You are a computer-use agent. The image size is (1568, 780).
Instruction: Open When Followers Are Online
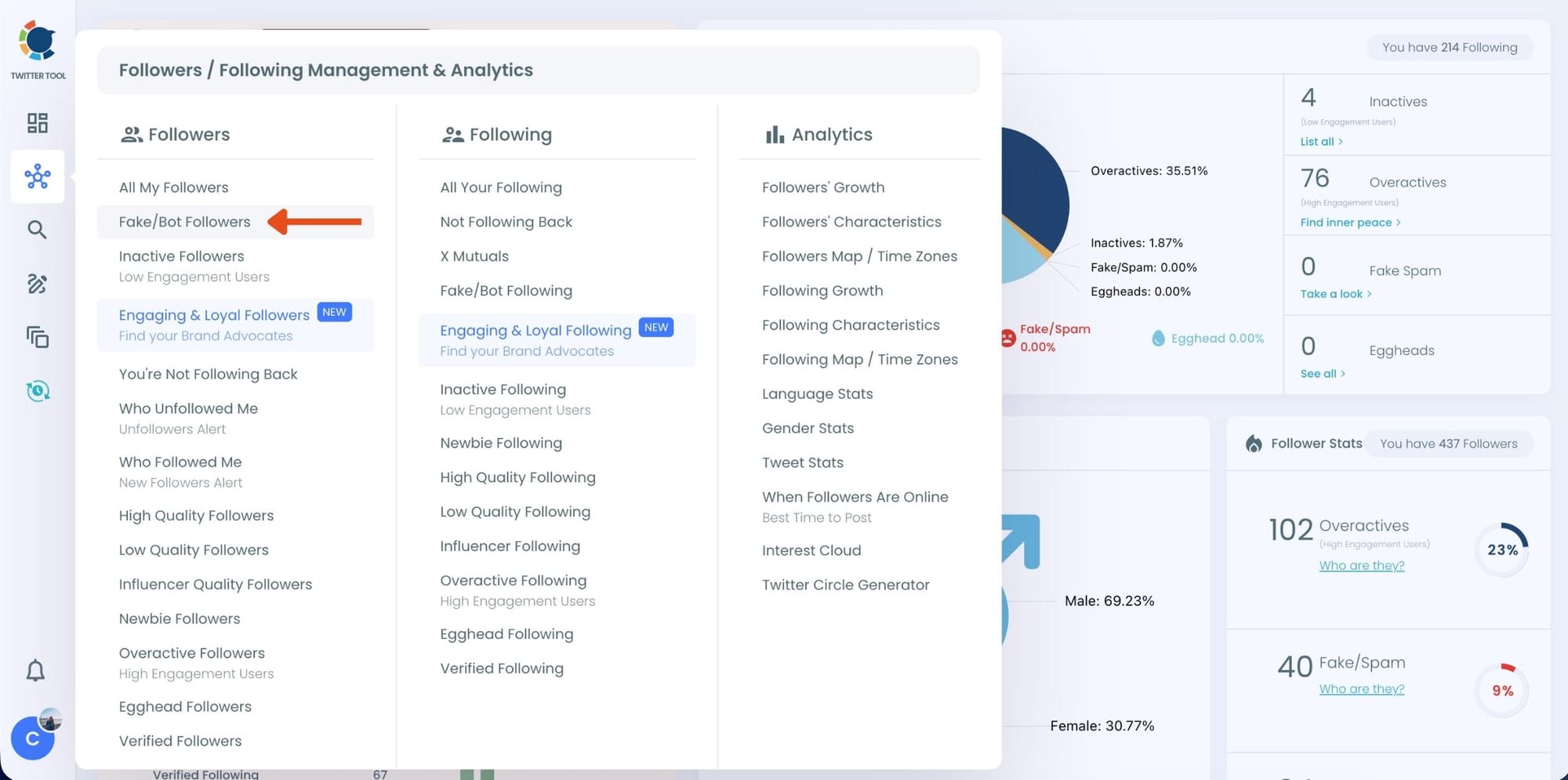click(855, 497)
